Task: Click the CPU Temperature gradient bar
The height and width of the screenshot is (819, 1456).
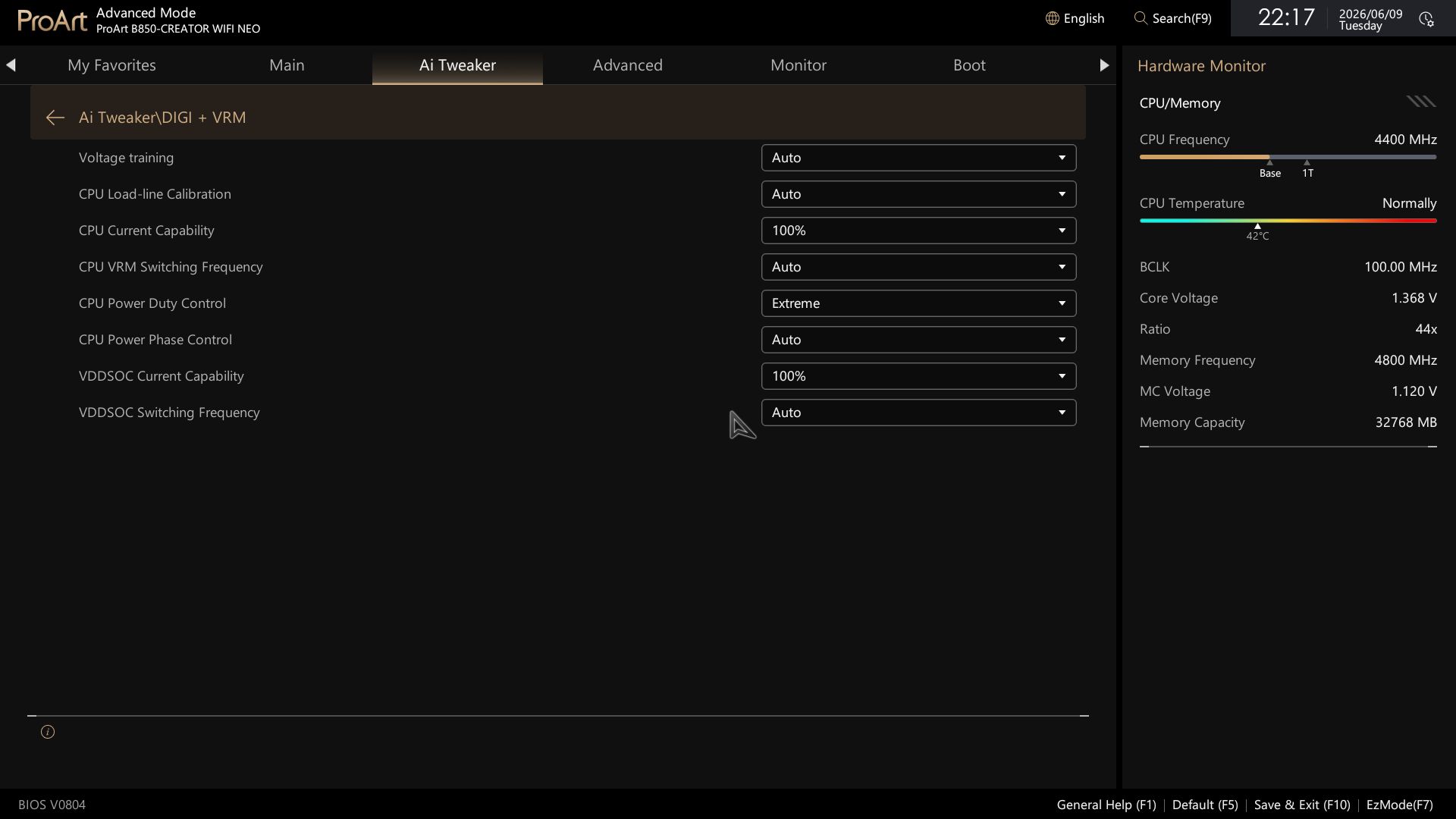Action: click(1288, 221)
